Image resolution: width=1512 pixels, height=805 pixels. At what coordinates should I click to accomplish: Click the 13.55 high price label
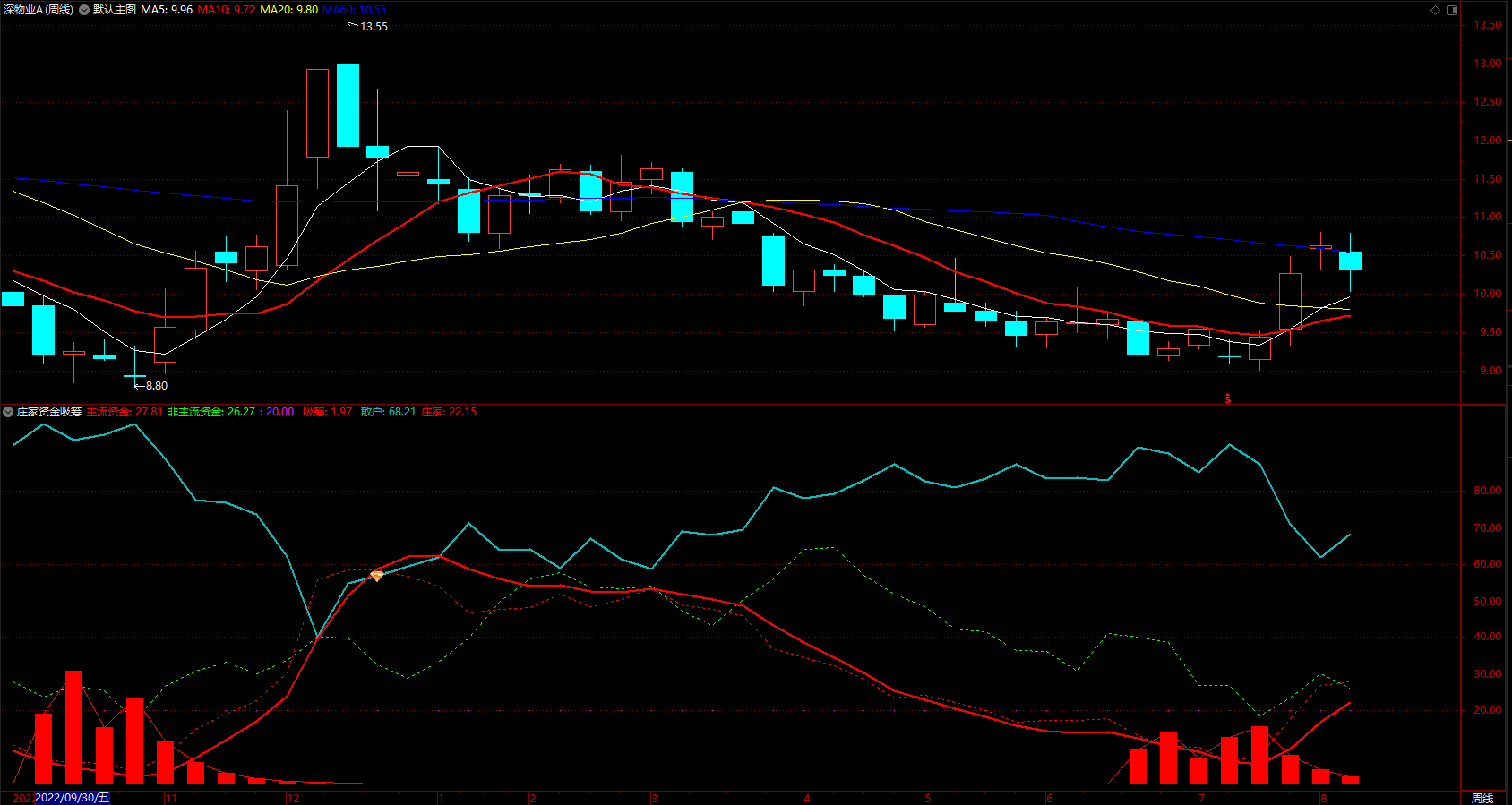[374, 27]
